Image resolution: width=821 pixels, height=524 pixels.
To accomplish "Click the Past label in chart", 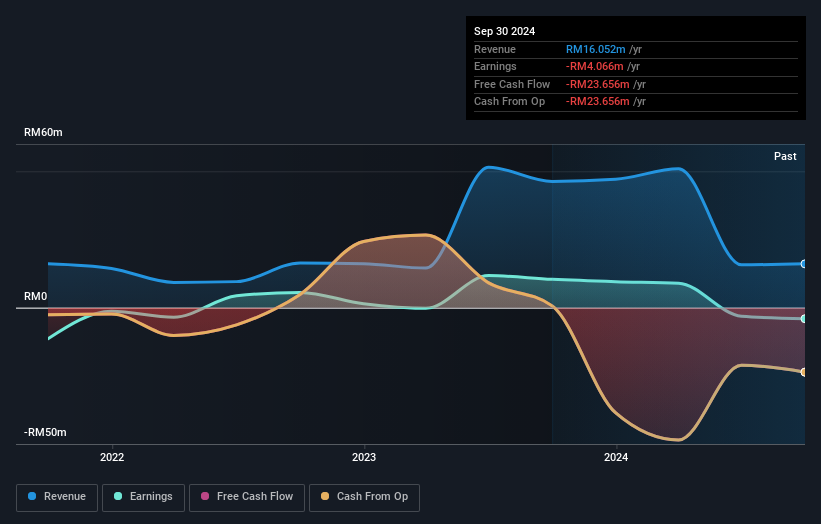I will pos(785,156).
